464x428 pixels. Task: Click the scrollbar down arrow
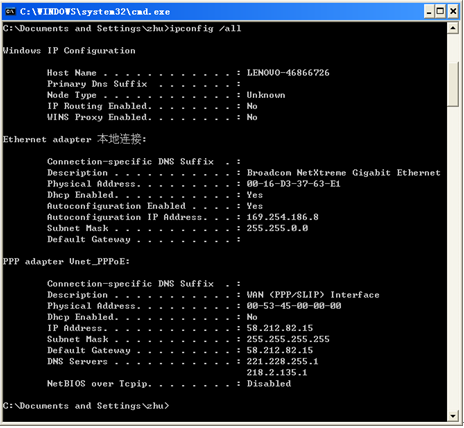click(453, 416)
